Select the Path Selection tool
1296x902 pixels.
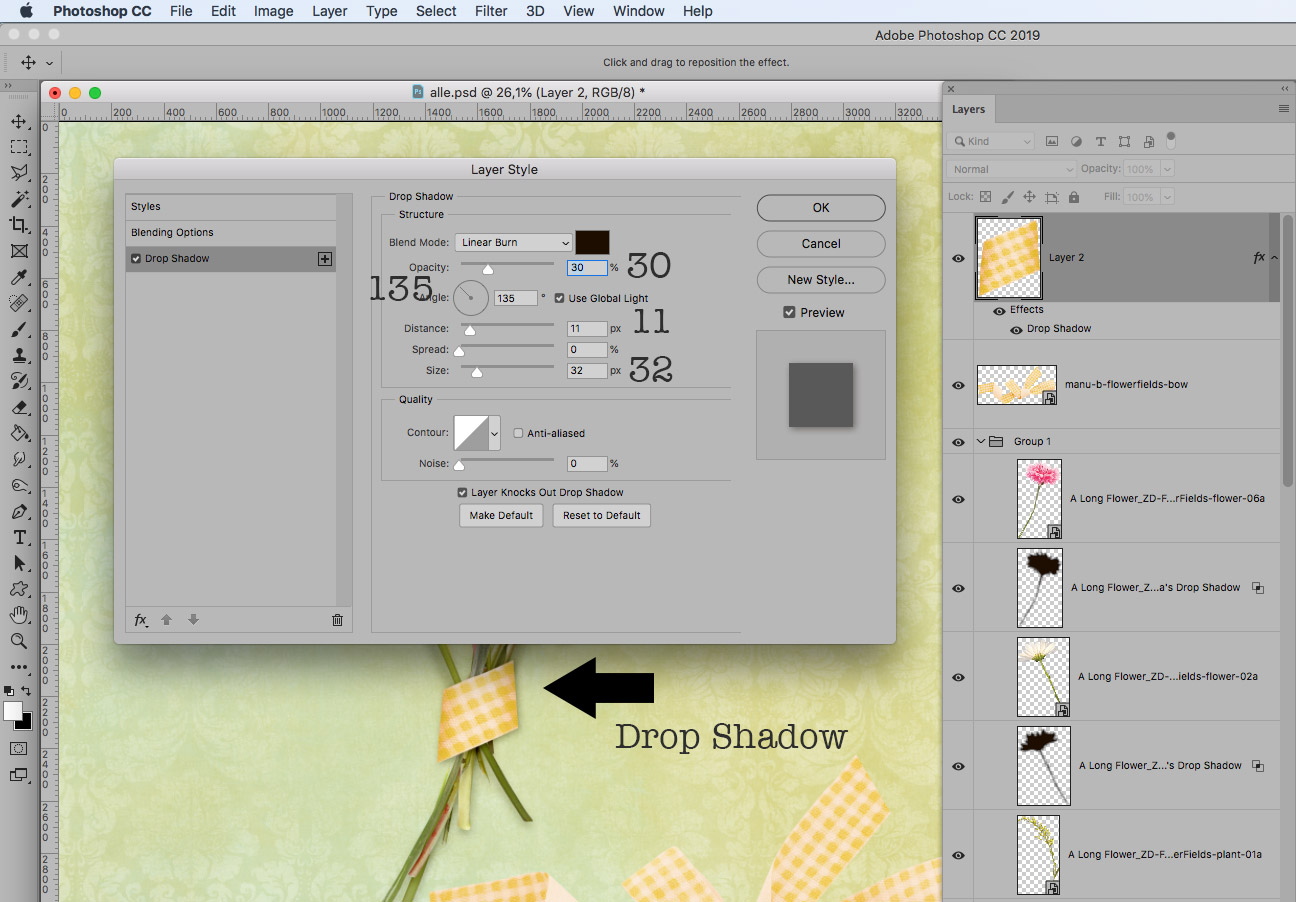point(19,564)
